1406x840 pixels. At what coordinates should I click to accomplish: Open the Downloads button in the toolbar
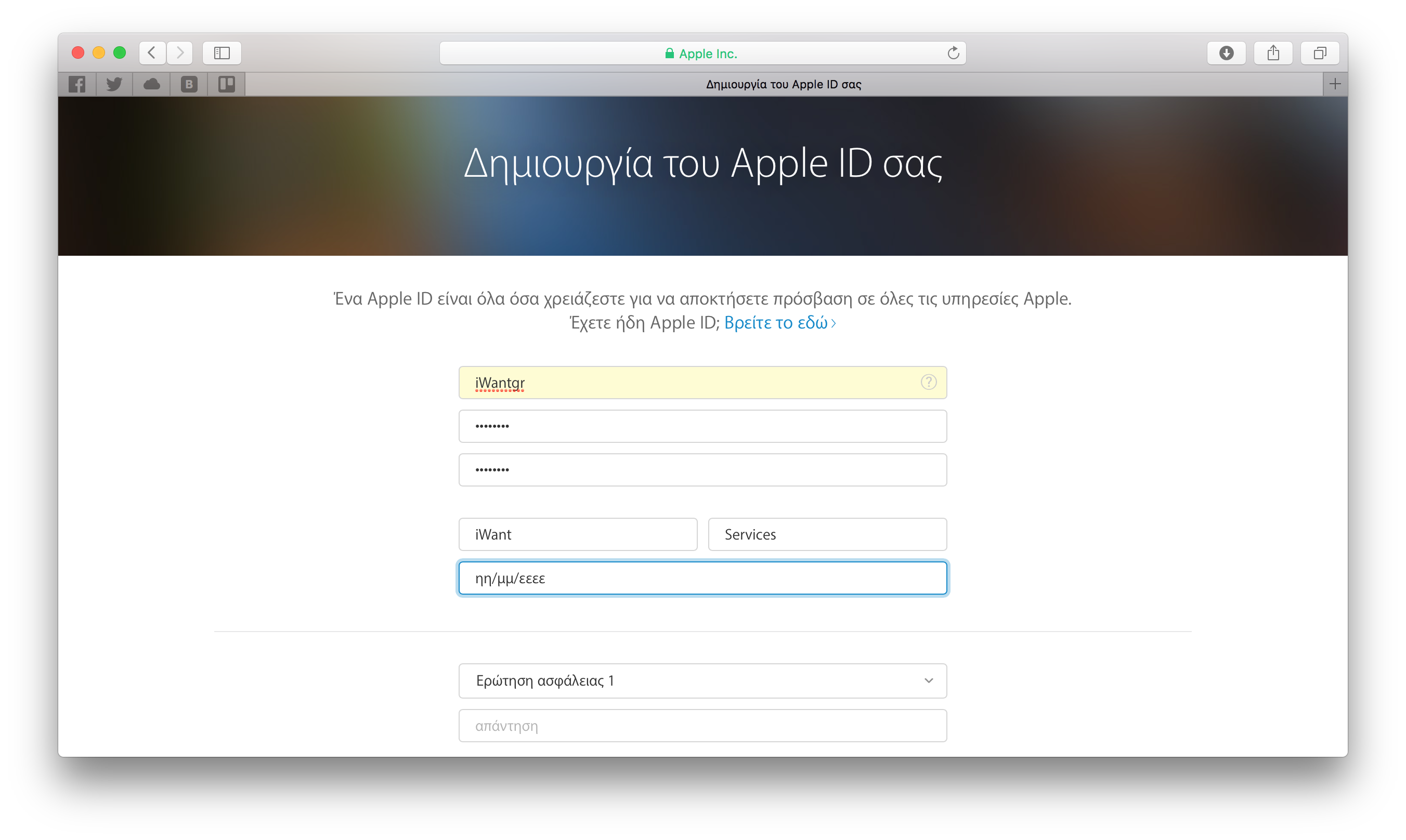tap(1227, 53)
